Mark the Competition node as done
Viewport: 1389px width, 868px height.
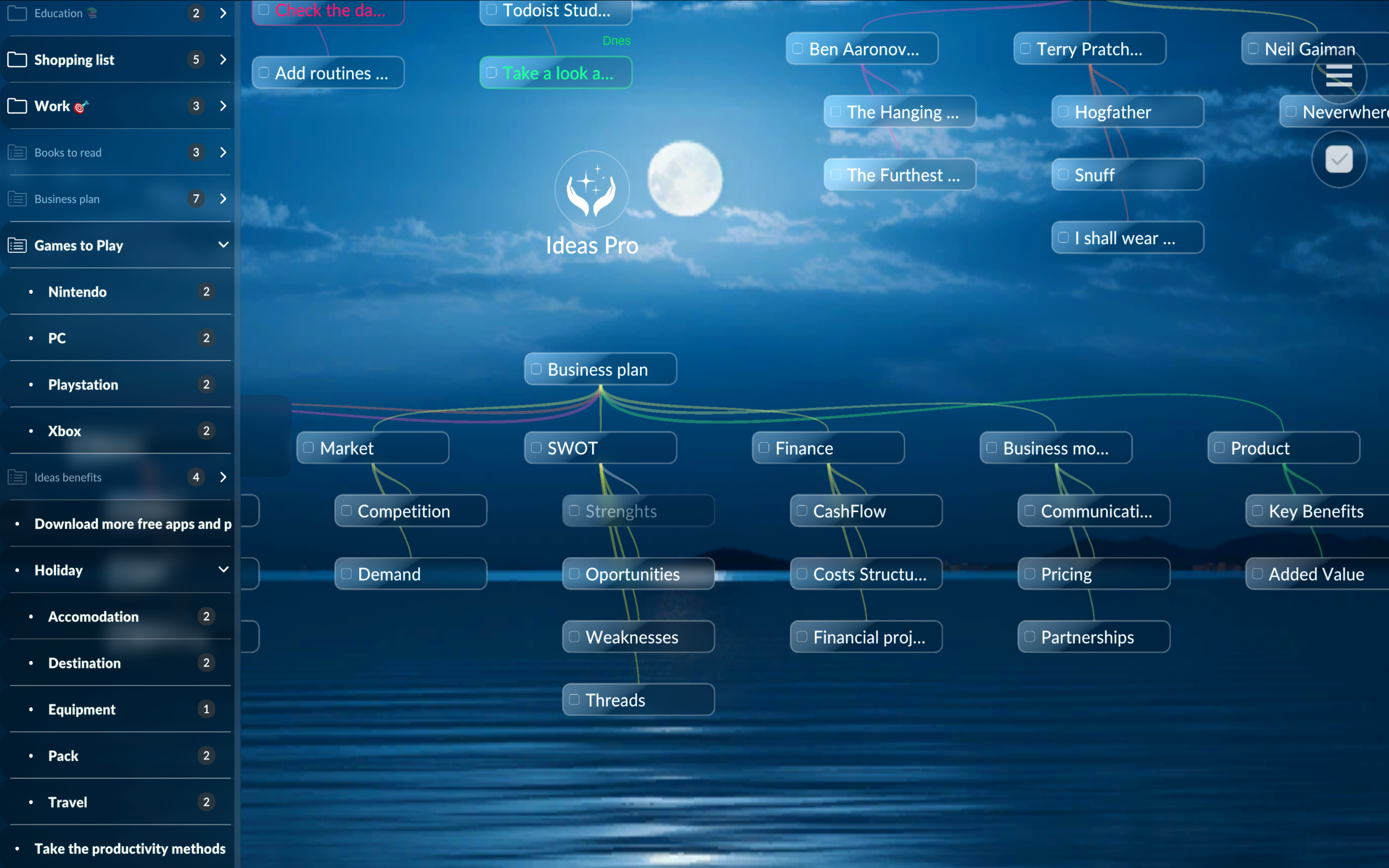346,511
